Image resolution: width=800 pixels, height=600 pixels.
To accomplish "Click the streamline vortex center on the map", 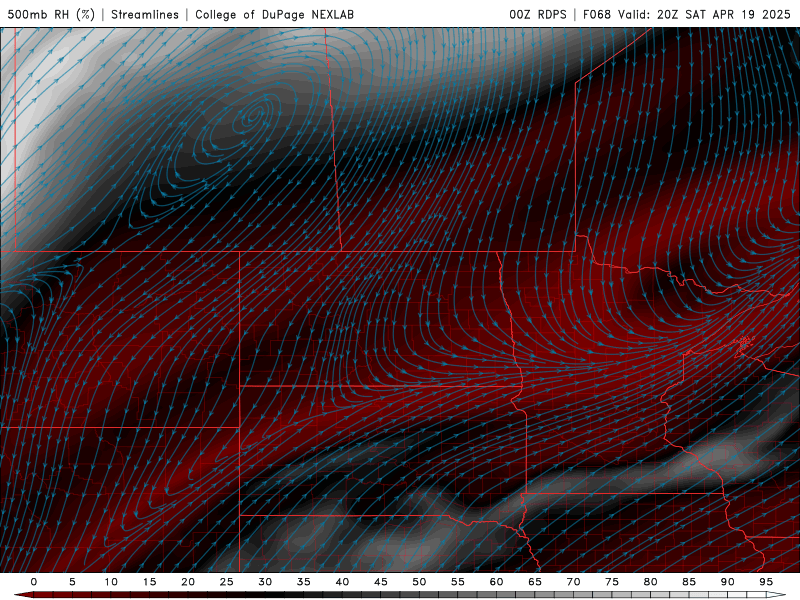I will pos(253,117).
